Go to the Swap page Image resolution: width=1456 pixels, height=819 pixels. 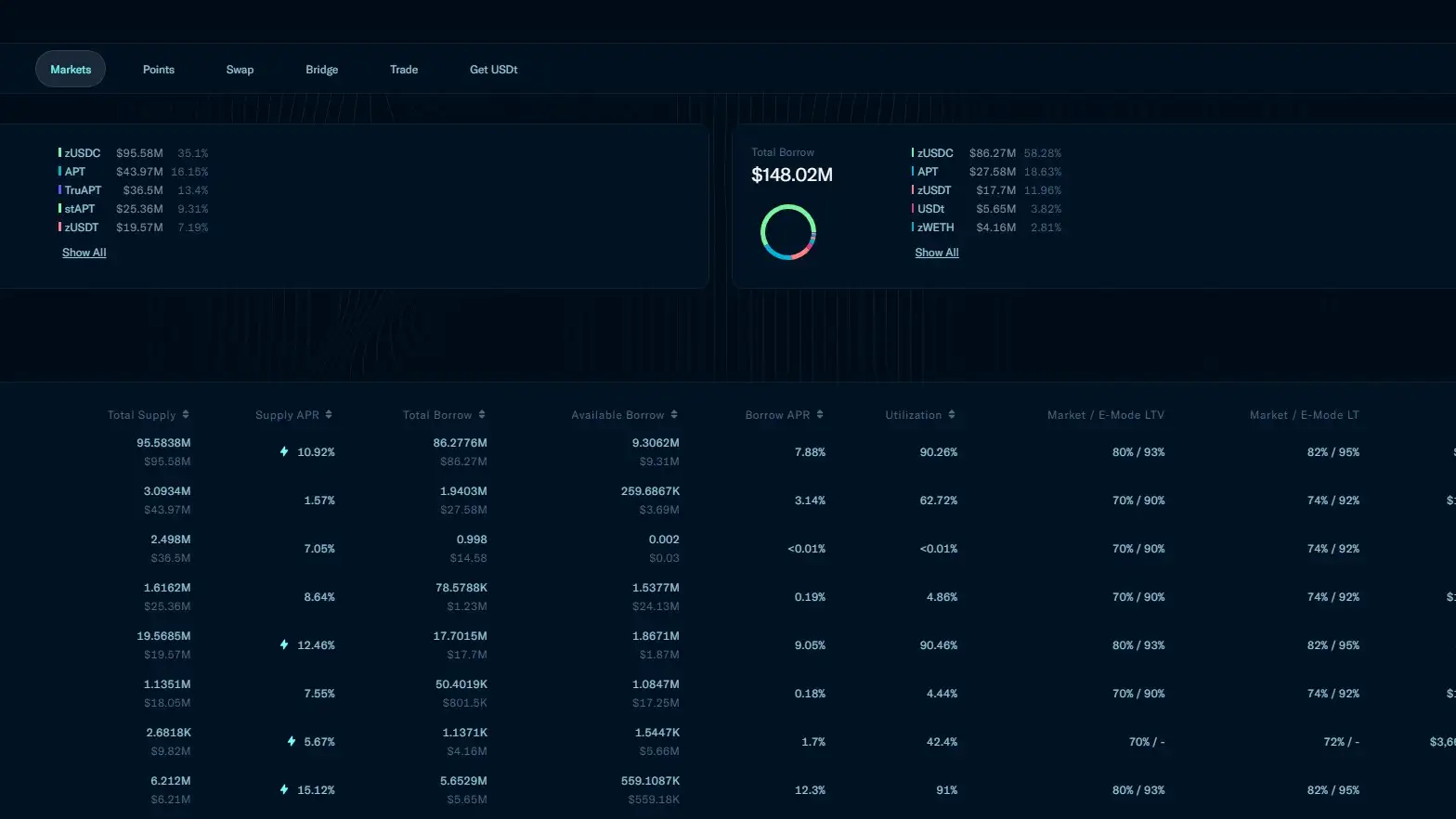pos(240,70)
